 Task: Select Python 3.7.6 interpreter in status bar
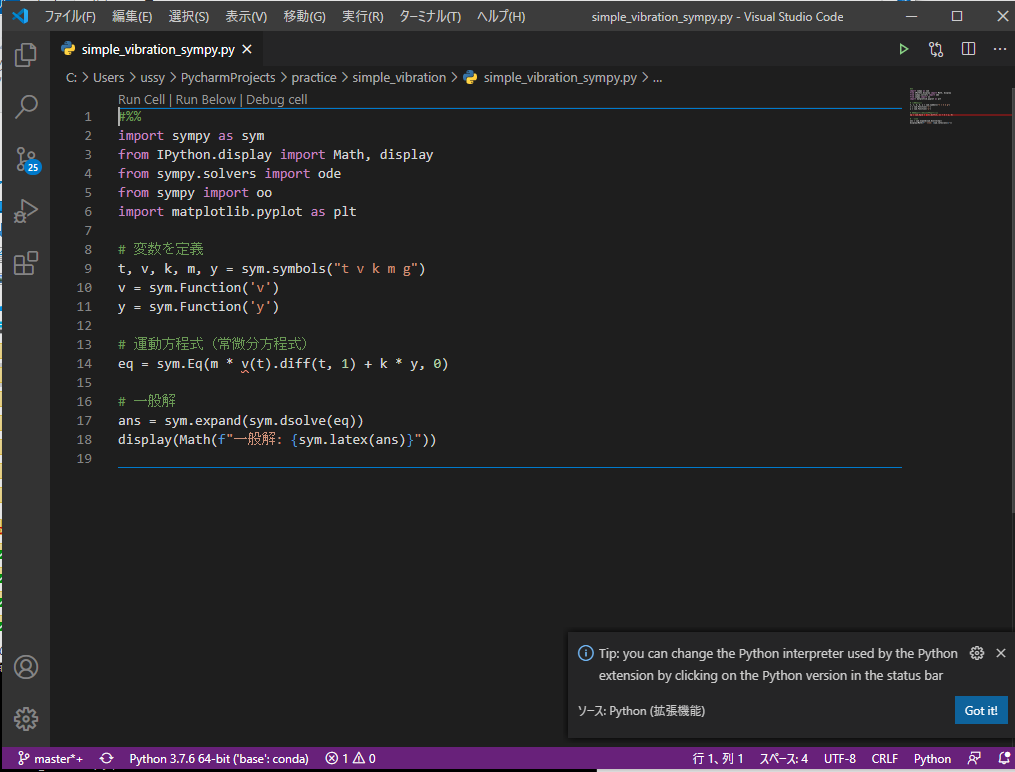(x=218, y=759)
